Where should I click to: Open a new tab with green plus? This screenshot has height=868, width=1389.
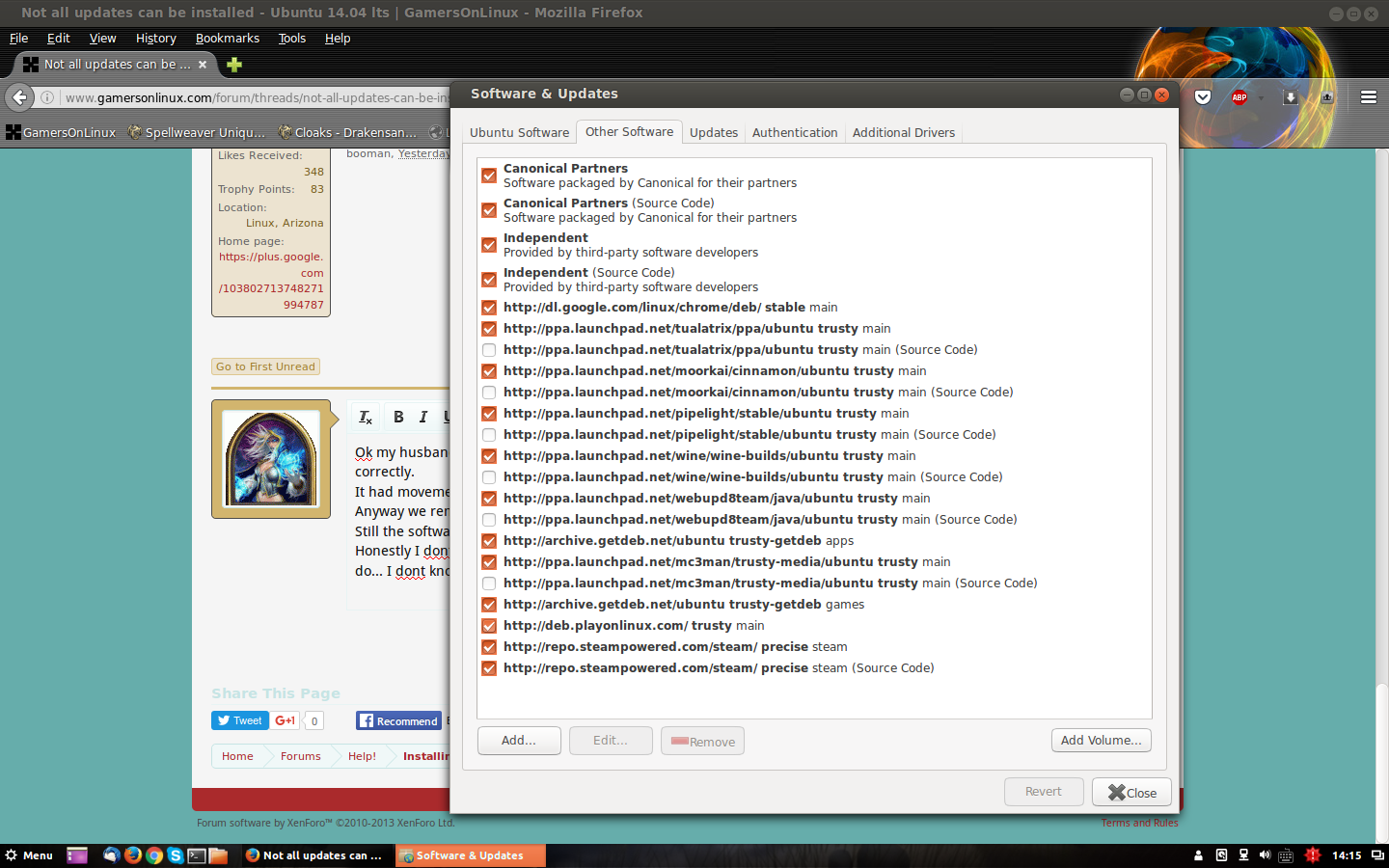(233, 65)
